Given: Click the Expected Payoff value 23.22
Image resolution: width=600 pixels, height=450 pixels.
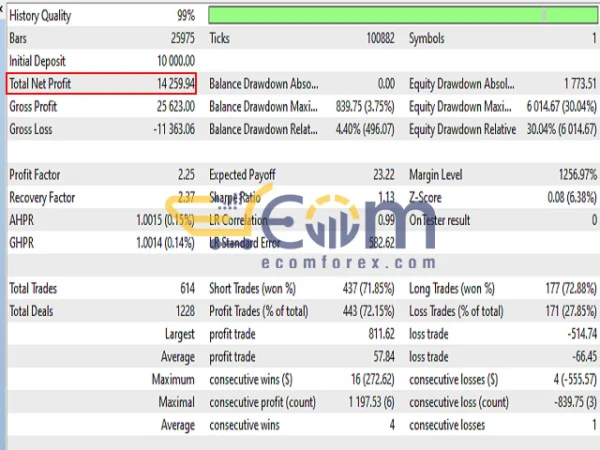Looking at the screenshot, I should tap(380, 175).
